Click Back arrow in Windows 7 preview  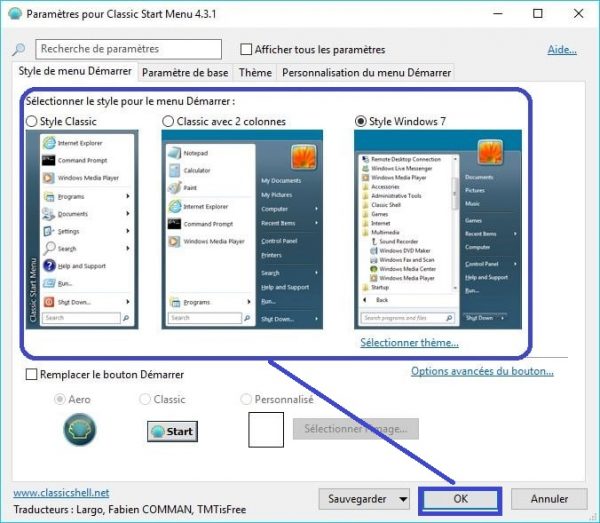coord(365,300)
